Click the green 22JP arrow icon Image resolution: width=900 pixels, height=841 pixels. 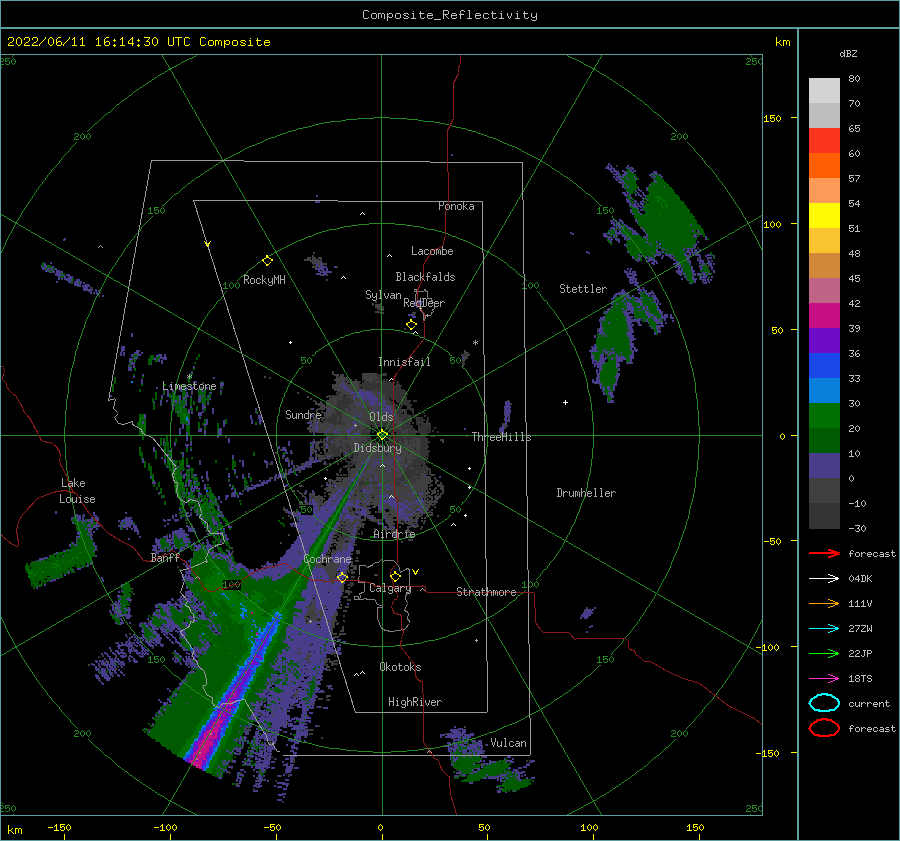point(824,653)
